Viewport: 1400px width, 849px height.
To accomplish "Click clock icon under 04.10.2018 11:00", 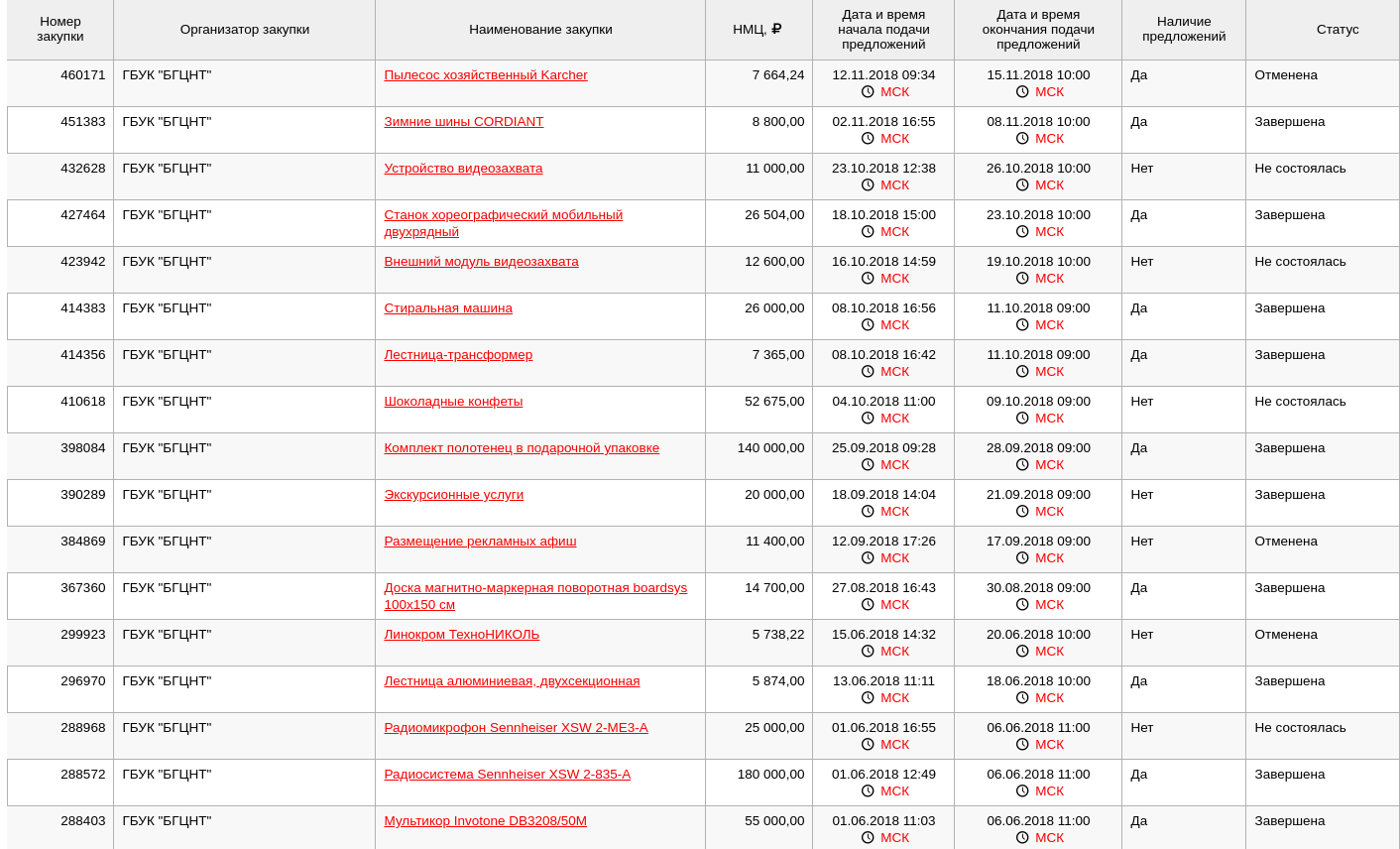I will tap(868, 418).
